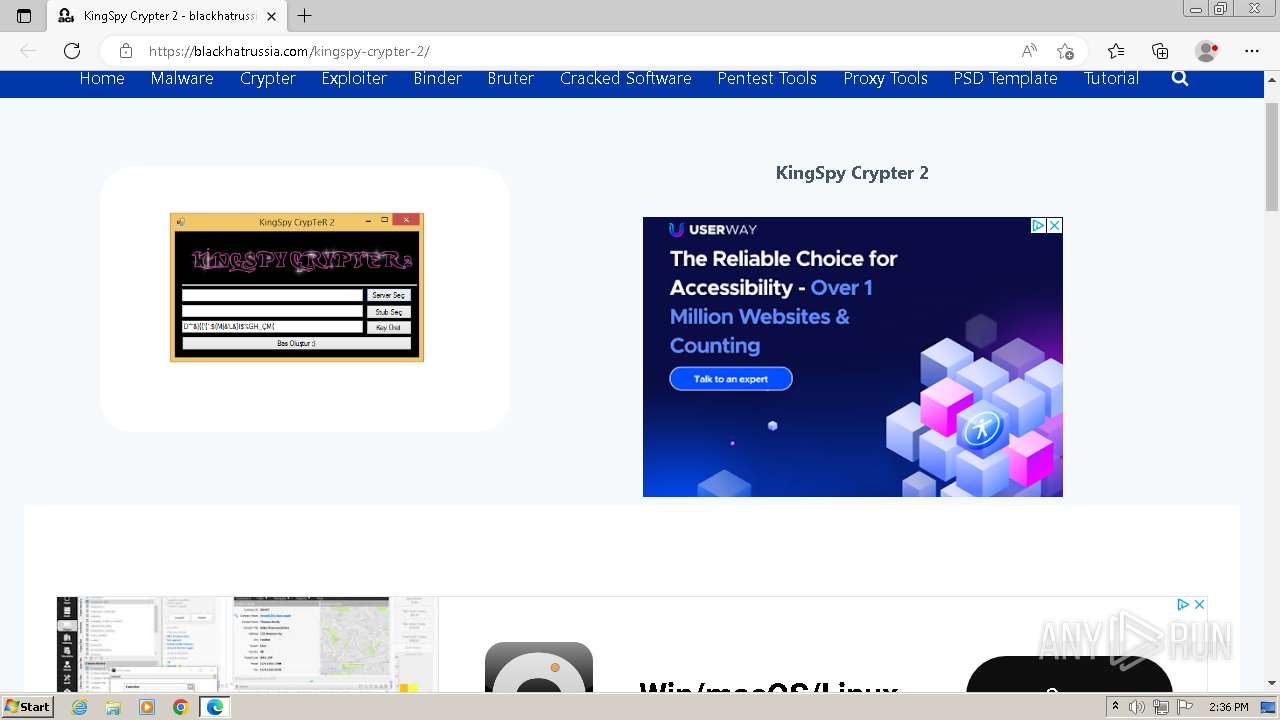Click the Windows Start button

click(27, 707)
